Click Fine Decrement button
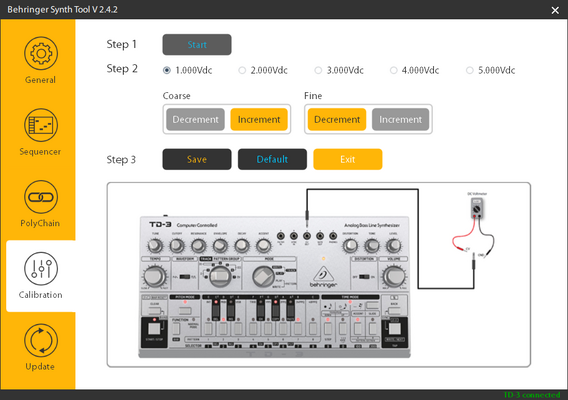This screenshot has height=400, width=568. point(337,119)
